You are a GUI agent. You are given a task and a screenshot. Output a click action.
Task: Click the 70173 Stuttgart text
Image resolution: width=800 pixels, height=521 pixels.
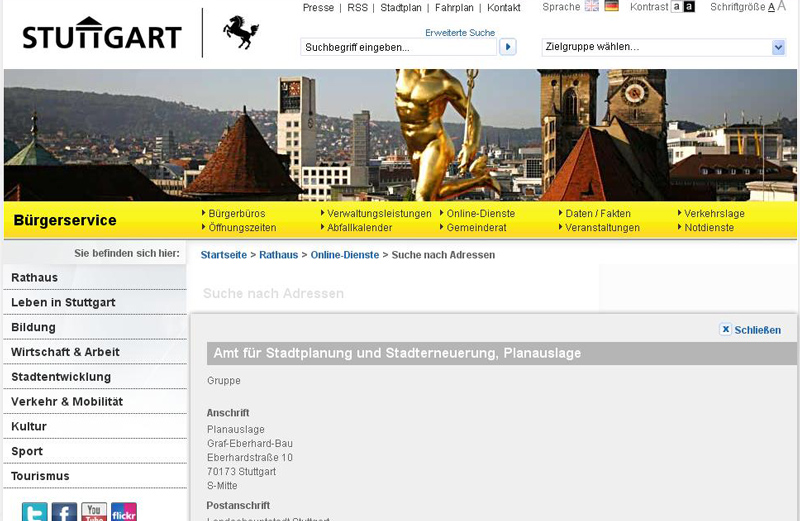[241, 472]
